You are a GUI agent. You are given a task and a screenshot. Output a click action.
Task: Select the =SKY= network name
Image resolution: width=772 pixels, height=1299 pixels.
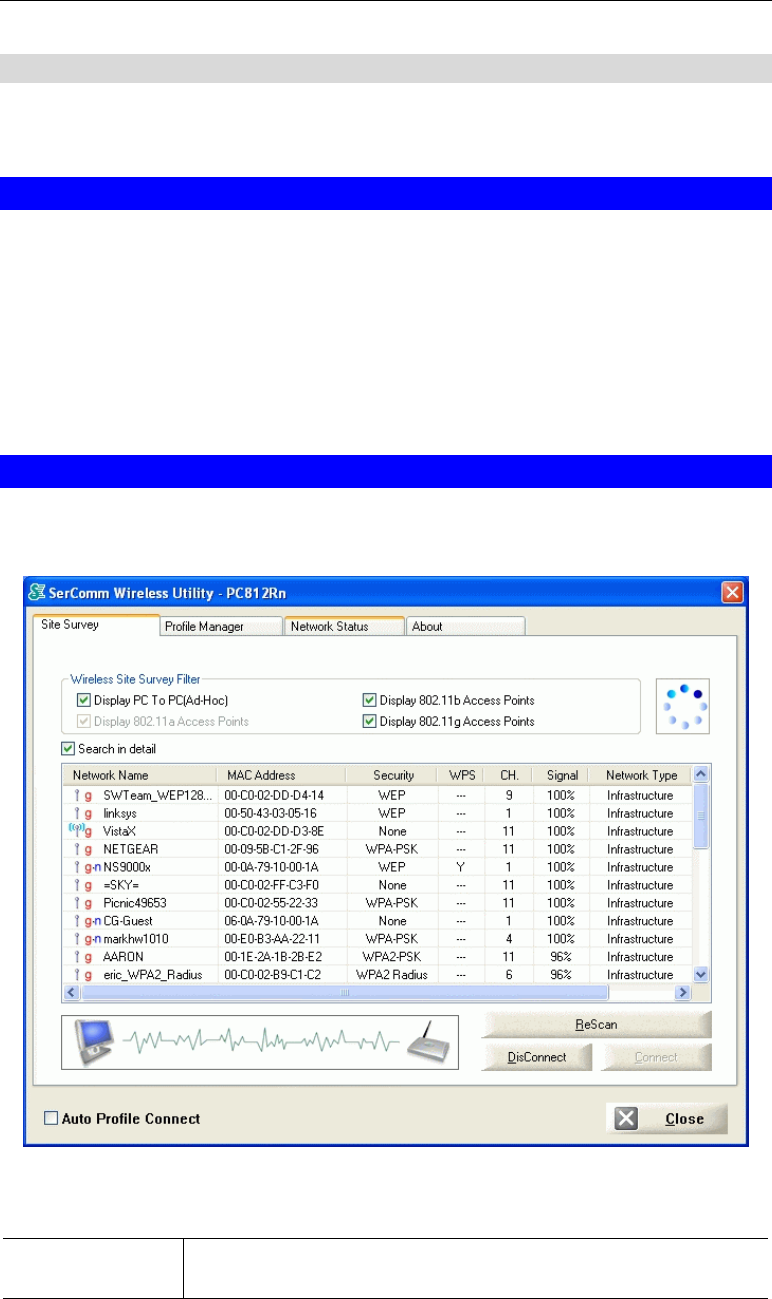(x=121, y=885)
